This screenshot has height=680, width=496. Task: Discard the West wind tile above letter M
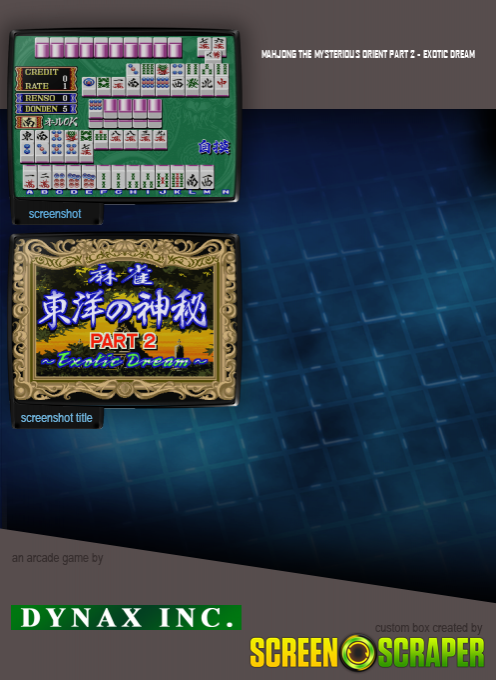click(x=207, y=177)
